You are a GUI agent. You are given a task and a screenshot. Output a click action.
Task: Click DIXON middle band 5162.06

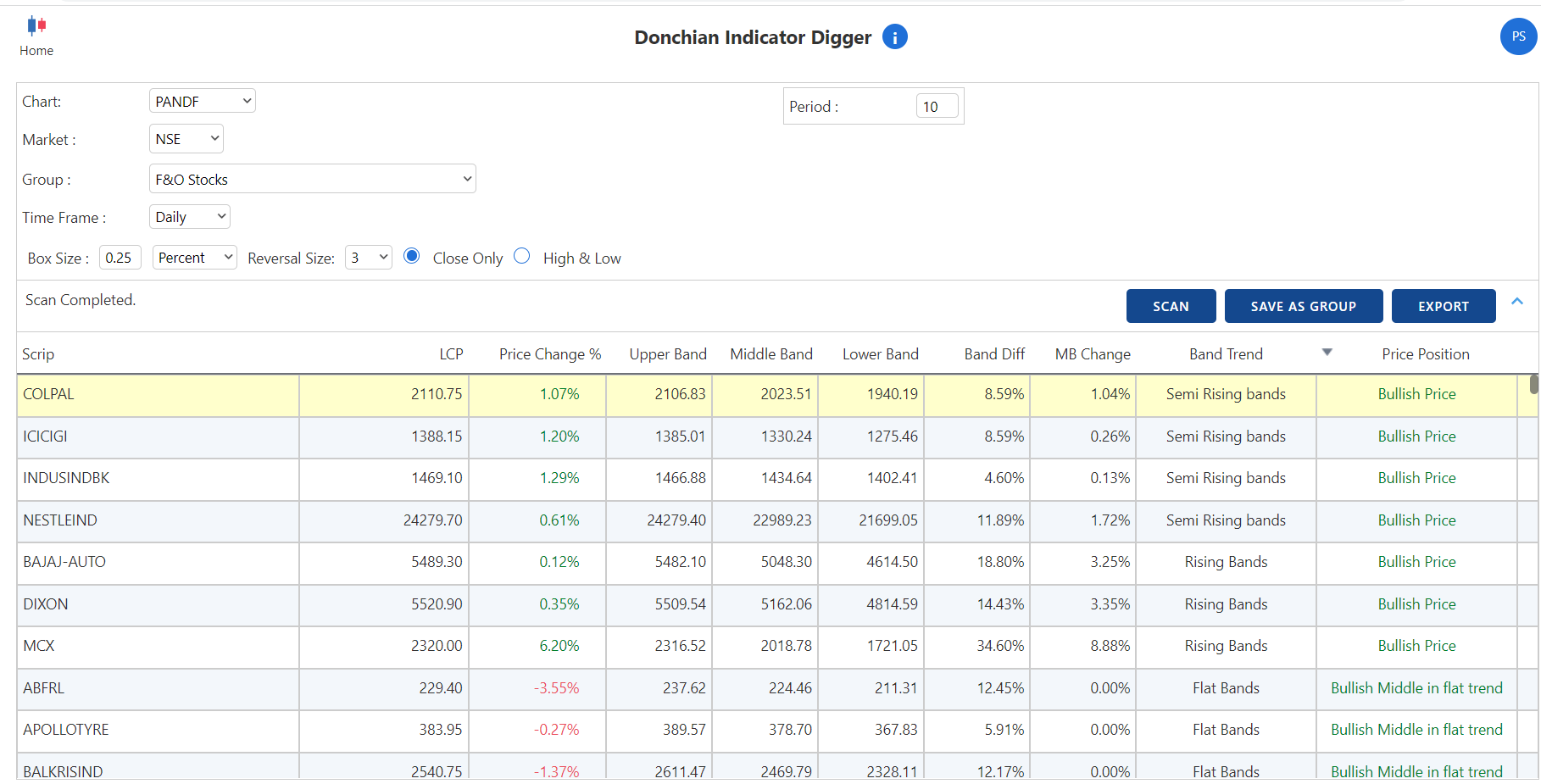[786, 604]
